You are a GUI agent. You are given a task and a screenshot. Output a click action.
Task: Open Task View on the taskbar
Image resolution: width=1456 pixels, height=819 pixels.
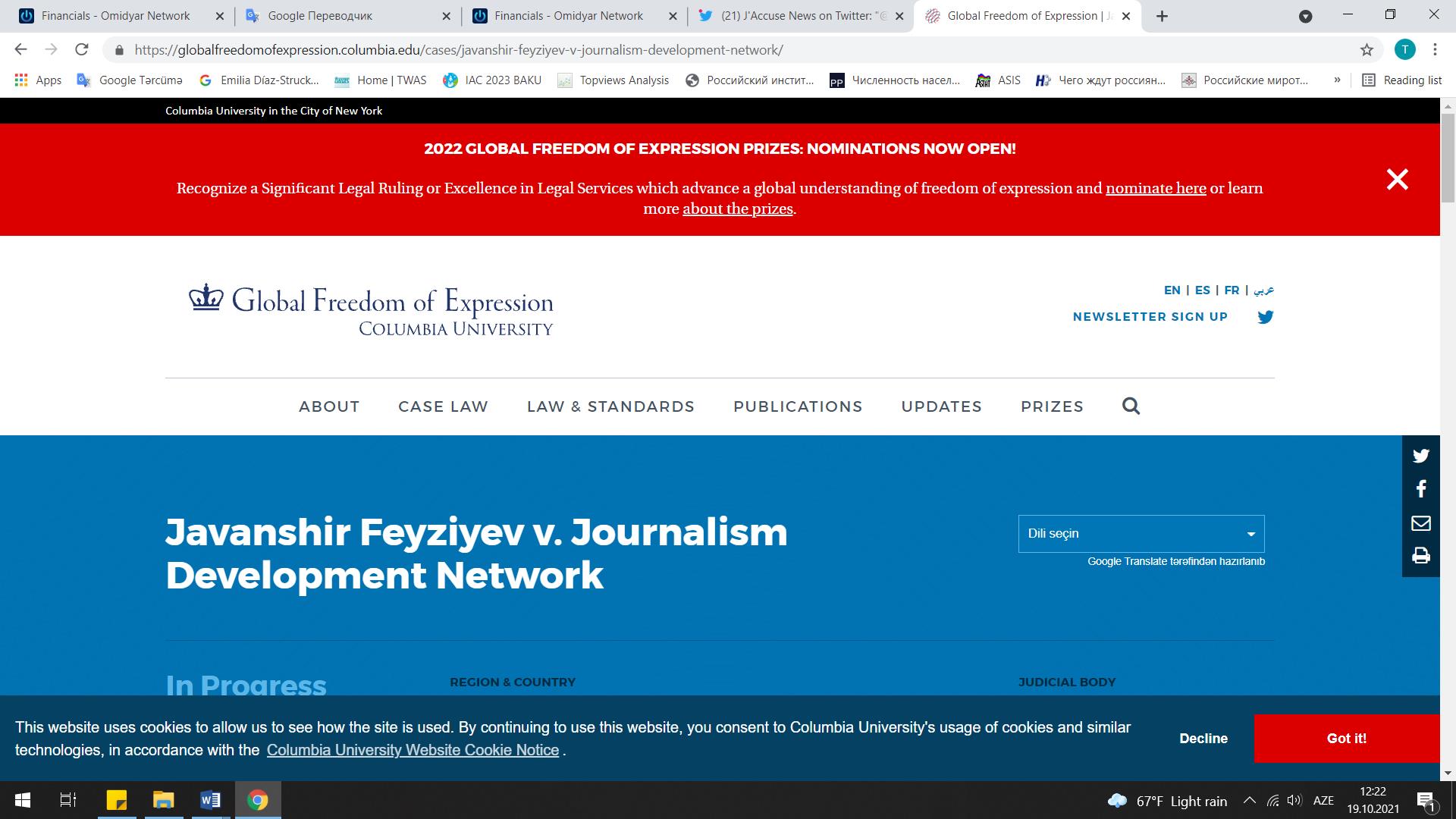[x=68, y=800]
